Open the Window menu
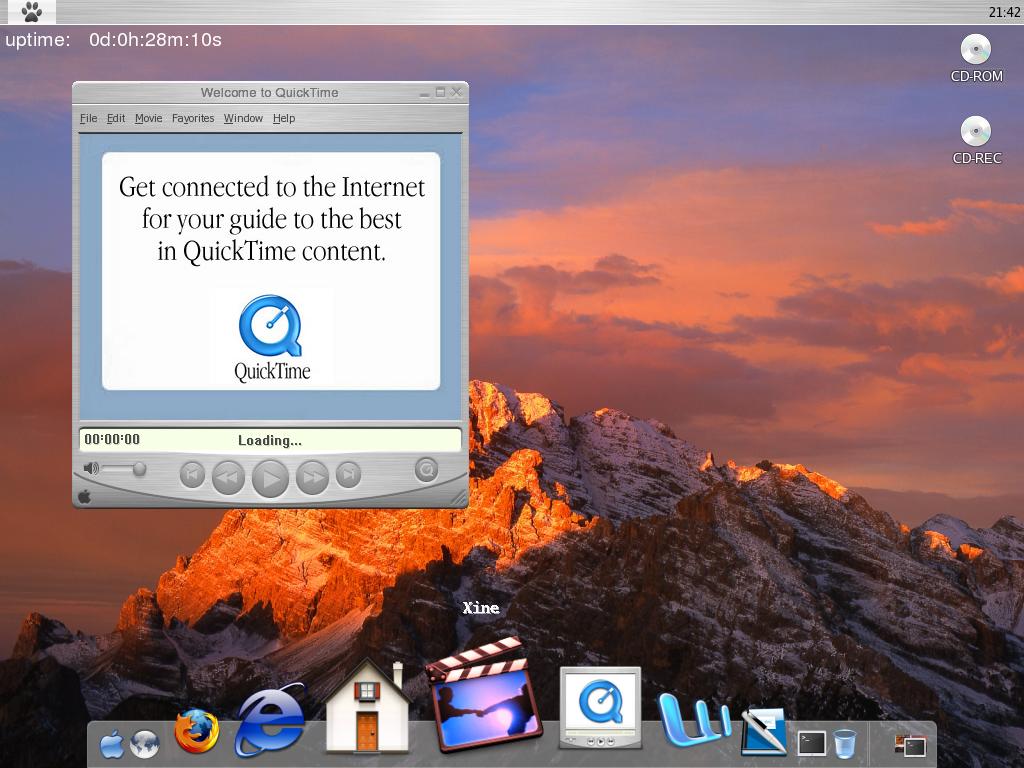This screenshot has width=1024, height=768. pos(243,118)
